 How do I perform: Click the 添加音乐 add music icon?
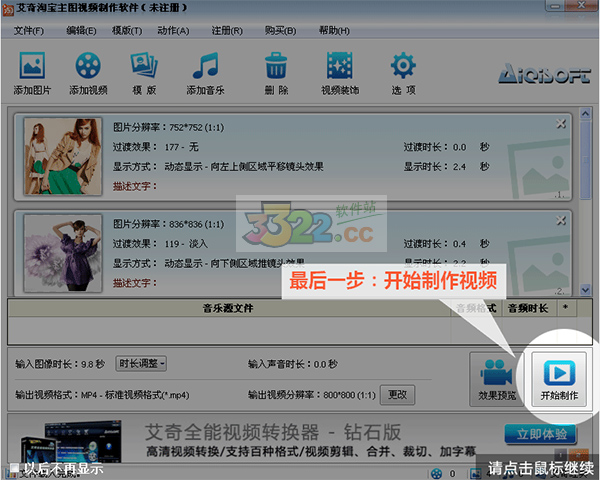tap(205, 73)
